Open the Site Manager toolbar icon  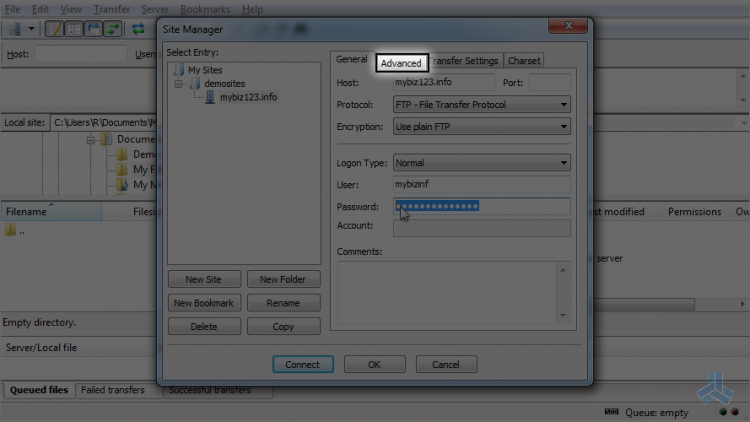click(15, 29)
